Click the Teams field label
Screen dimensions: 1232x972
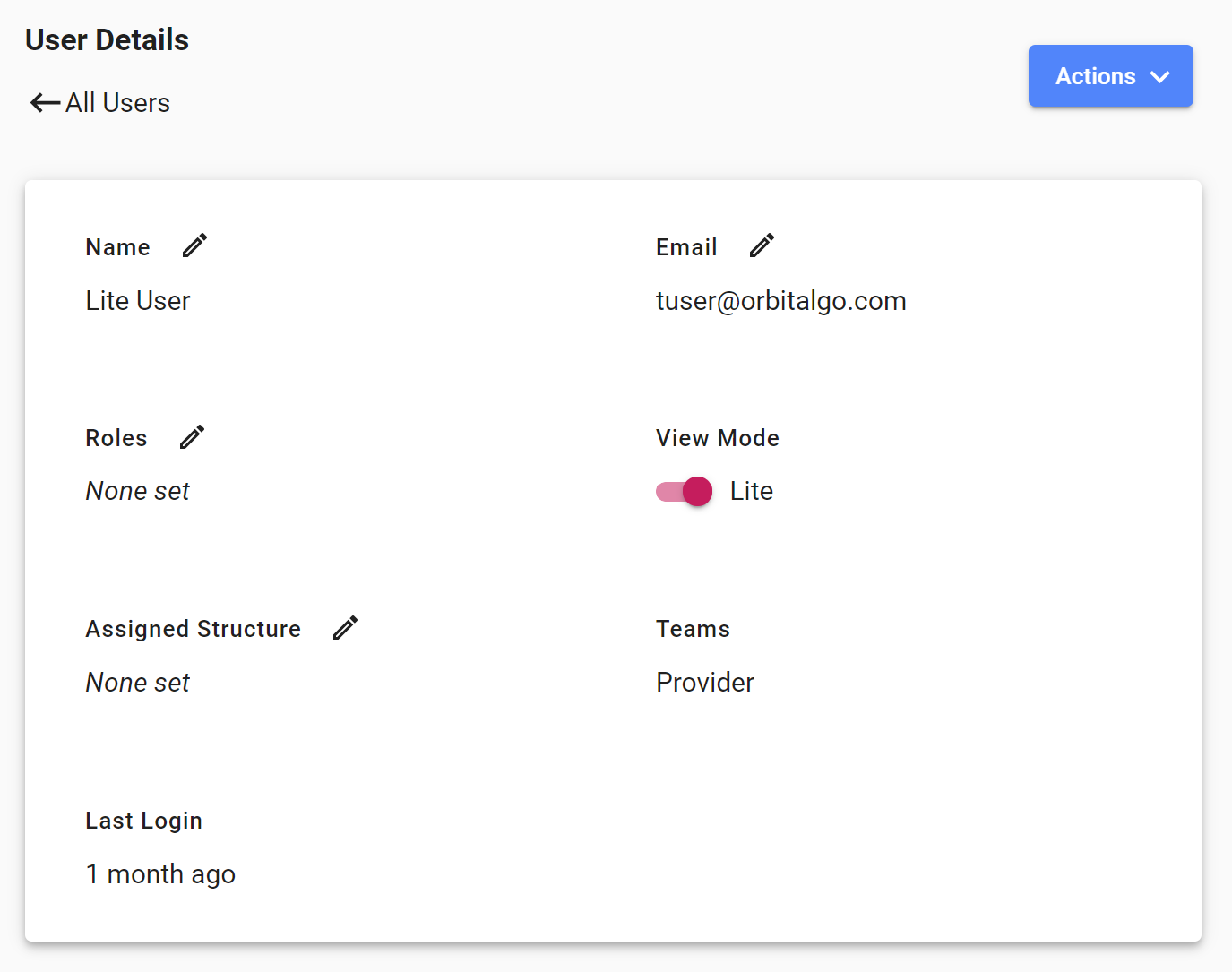click(x=693, y=629)
